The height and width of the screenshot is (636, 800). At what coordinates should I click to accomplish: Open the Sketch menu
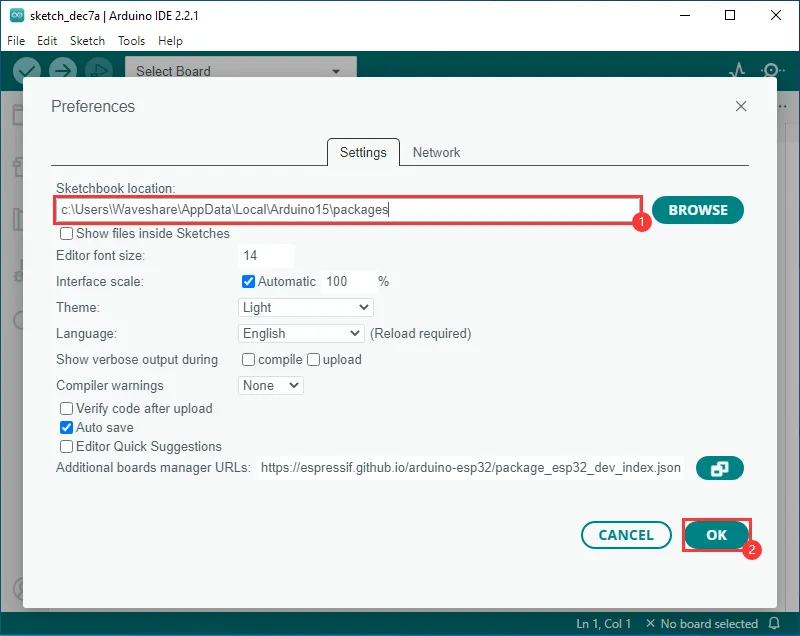coord(87,41)
